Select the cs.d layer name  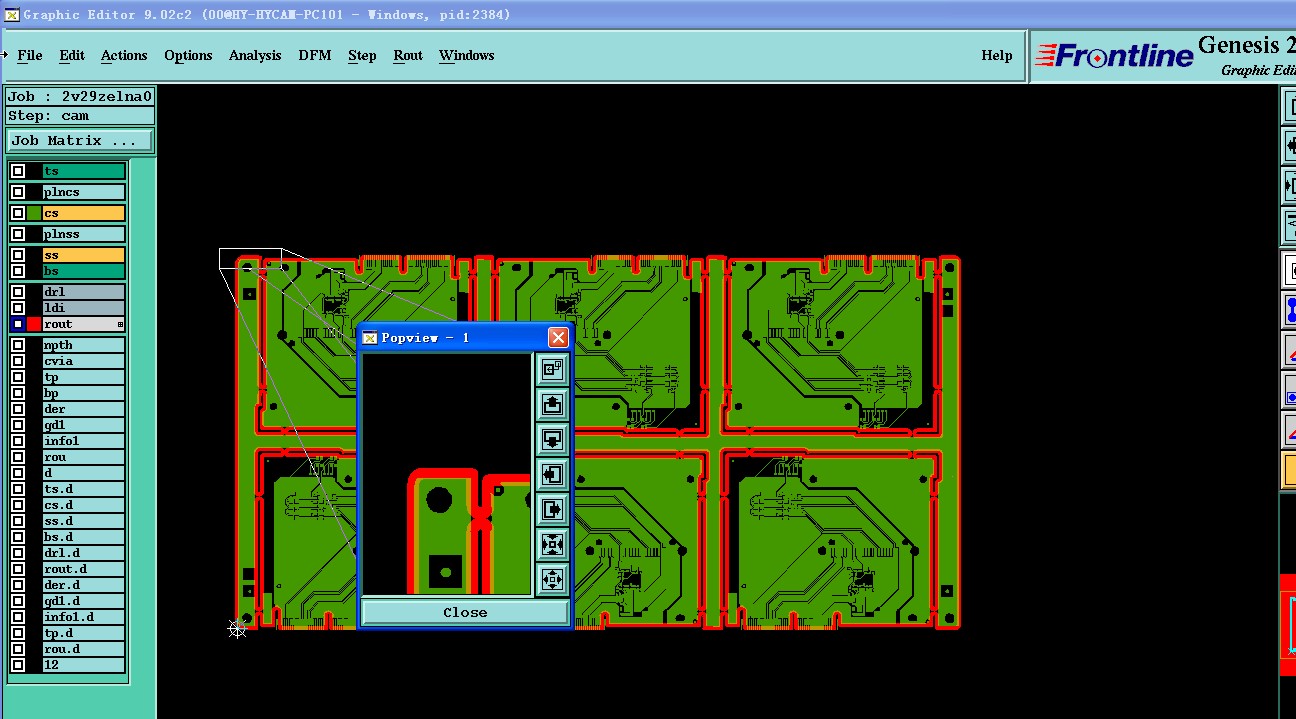tap(84, 505)
